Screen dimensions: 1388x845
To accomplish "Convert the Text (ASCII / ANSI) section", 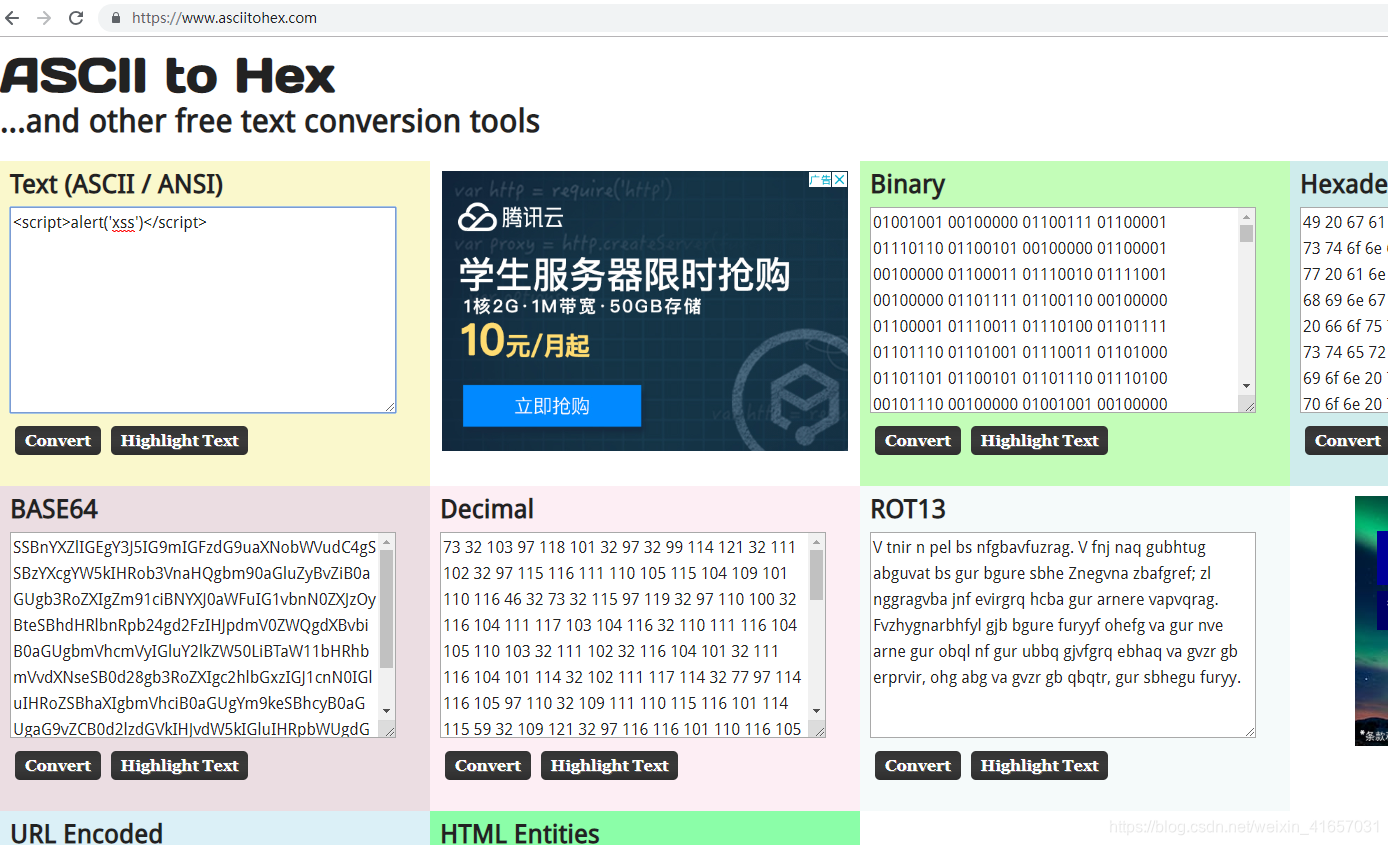I will coord(58,441).
